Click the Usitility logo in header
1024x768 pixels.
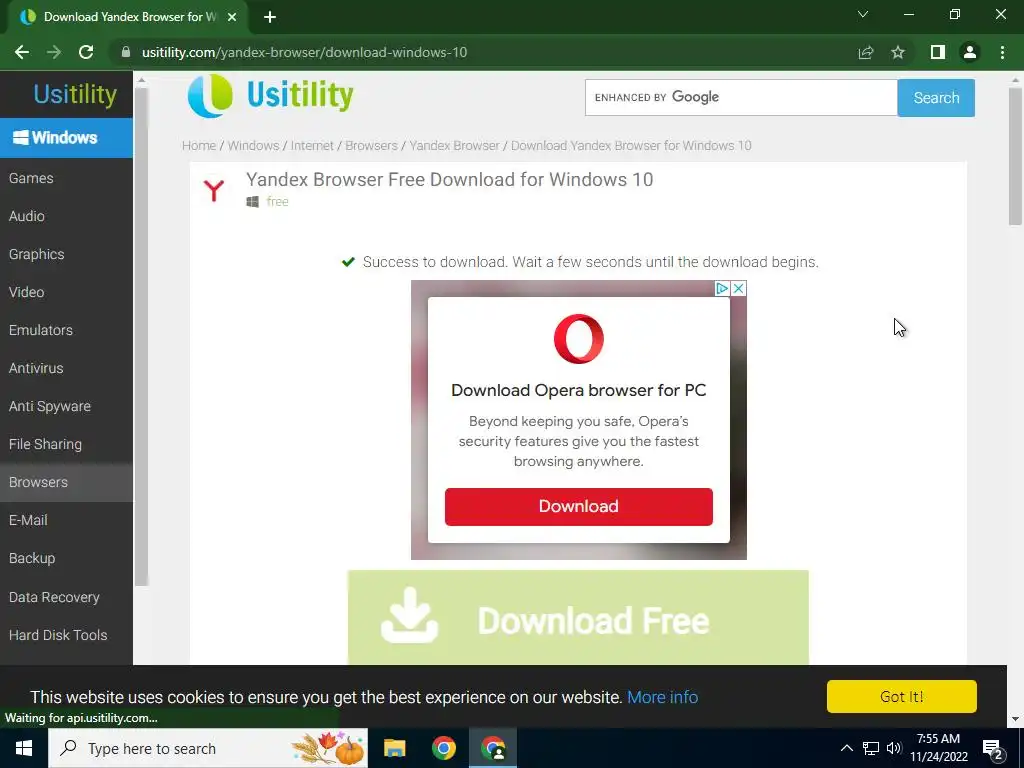[270, 95]
